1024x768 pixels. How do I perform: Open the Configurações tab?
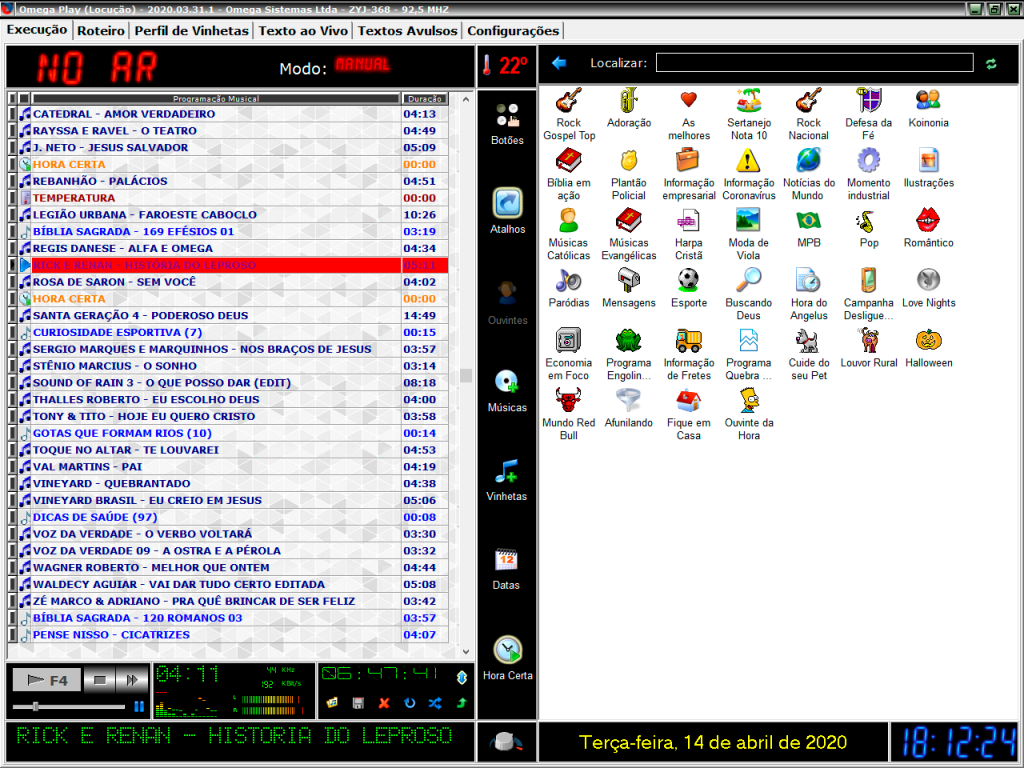[513, 31]
